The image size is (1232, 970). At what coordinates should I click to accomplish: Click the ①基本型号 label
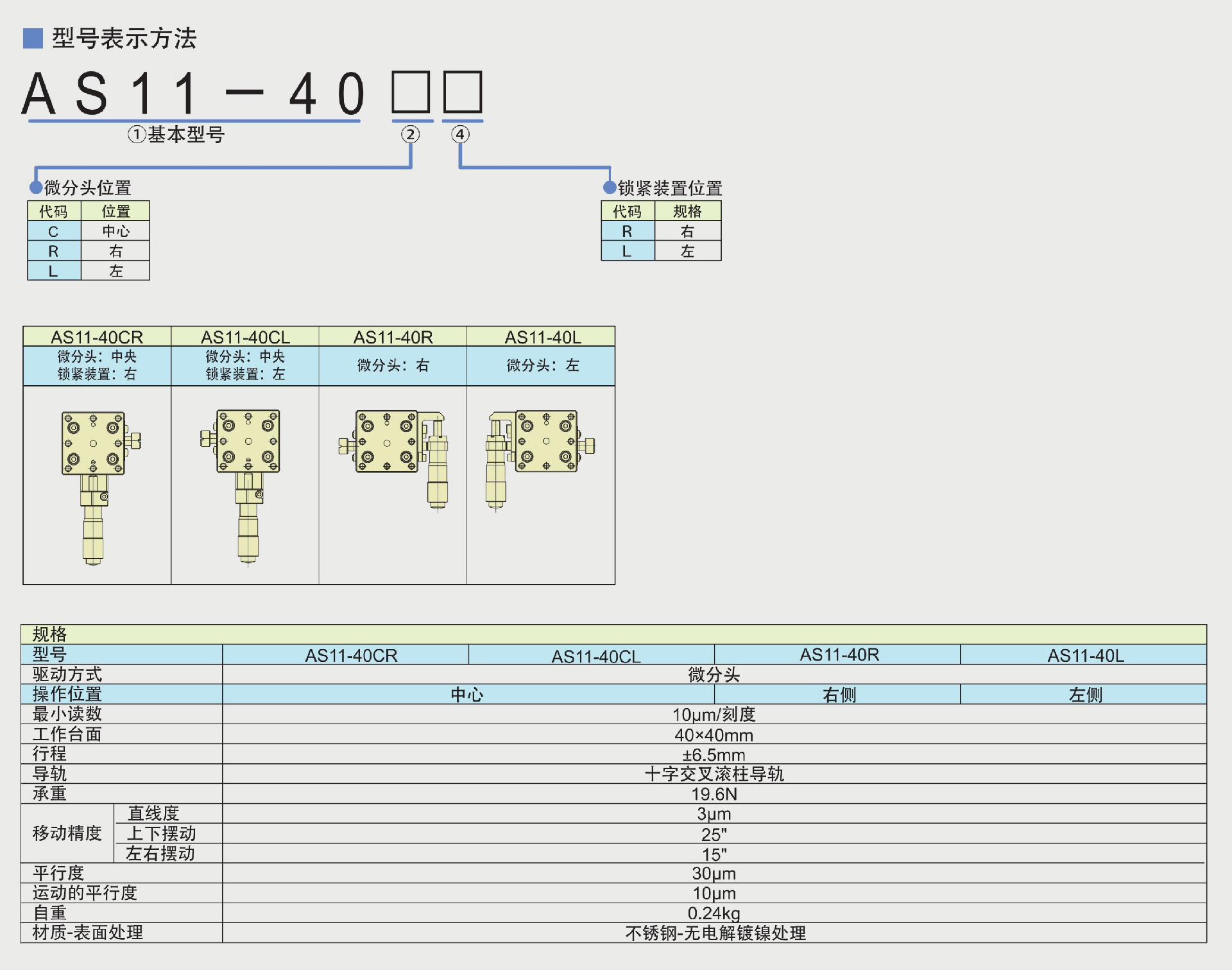pos(176,135)
